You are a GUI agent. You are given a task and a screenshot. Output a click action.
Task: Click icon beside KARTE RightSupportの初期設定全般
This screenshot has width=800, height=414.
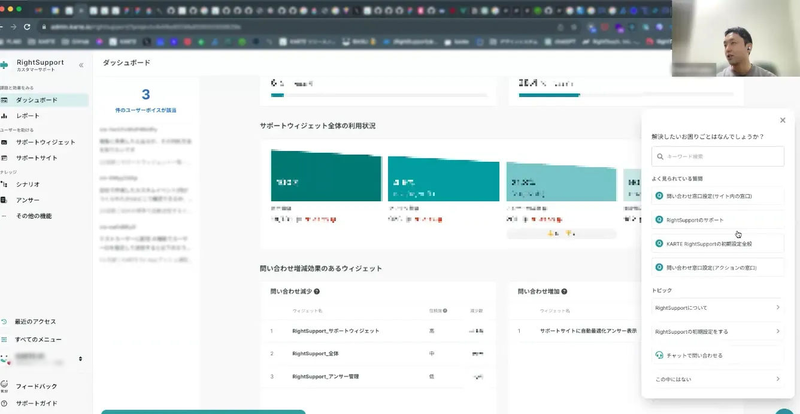coord(659,243)
